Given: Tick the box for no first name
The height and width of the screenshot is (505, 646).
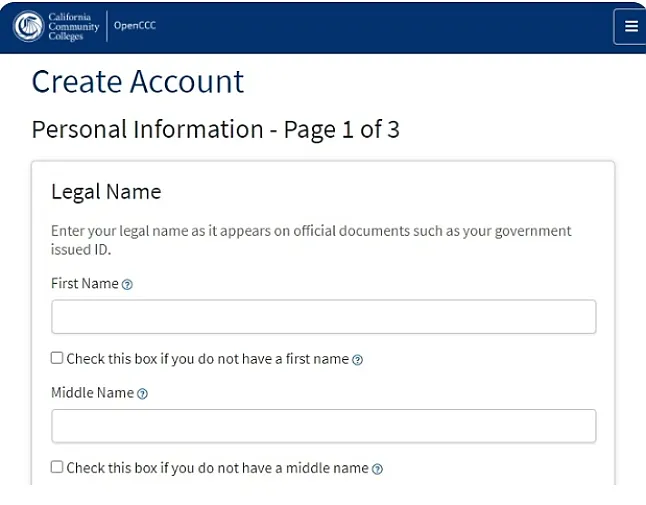Looking at the screenshot, I should tap(57, 358).
